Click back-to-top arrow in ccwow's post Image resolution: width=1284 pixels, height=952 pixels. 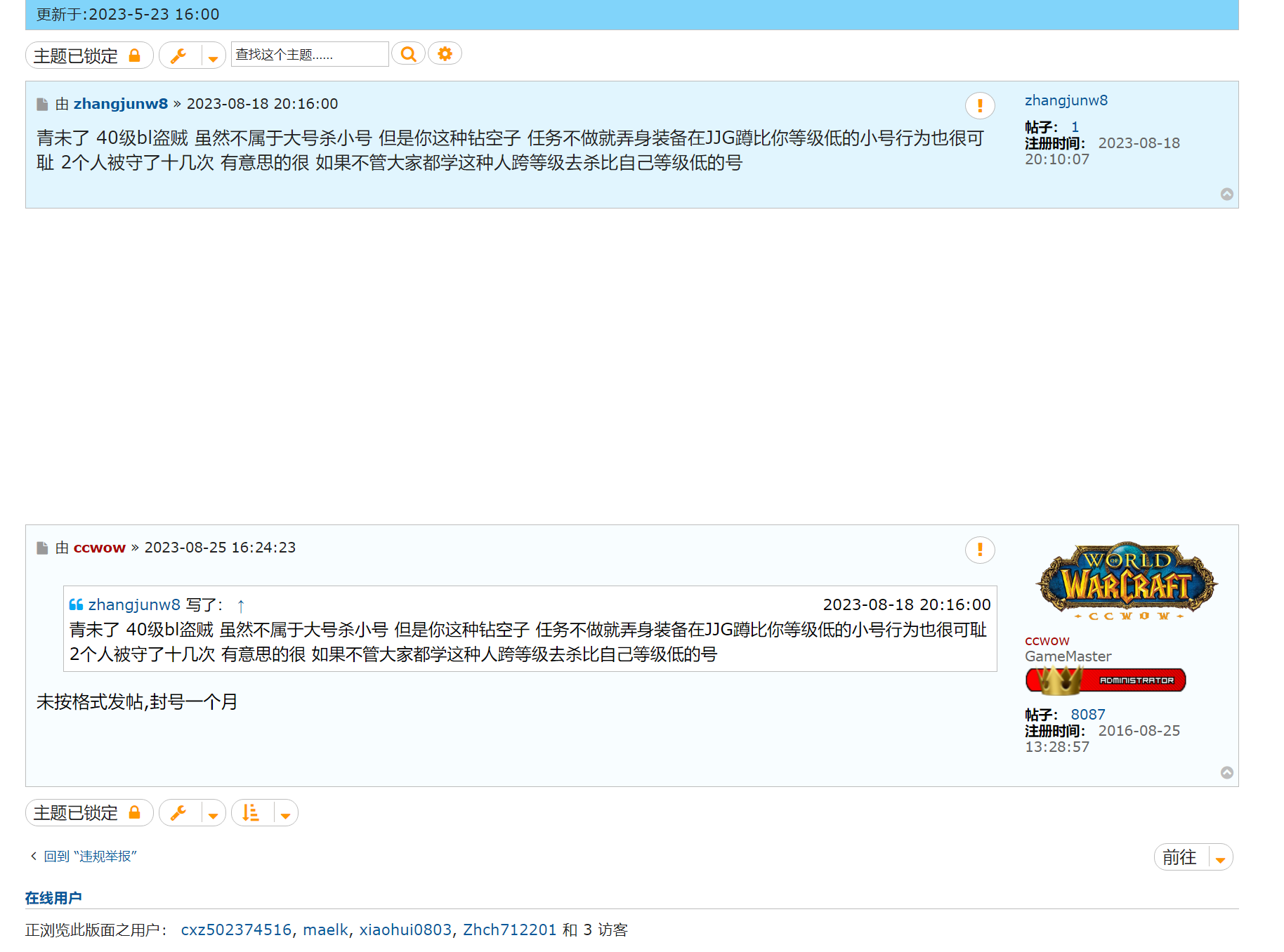click(1226, 772)
